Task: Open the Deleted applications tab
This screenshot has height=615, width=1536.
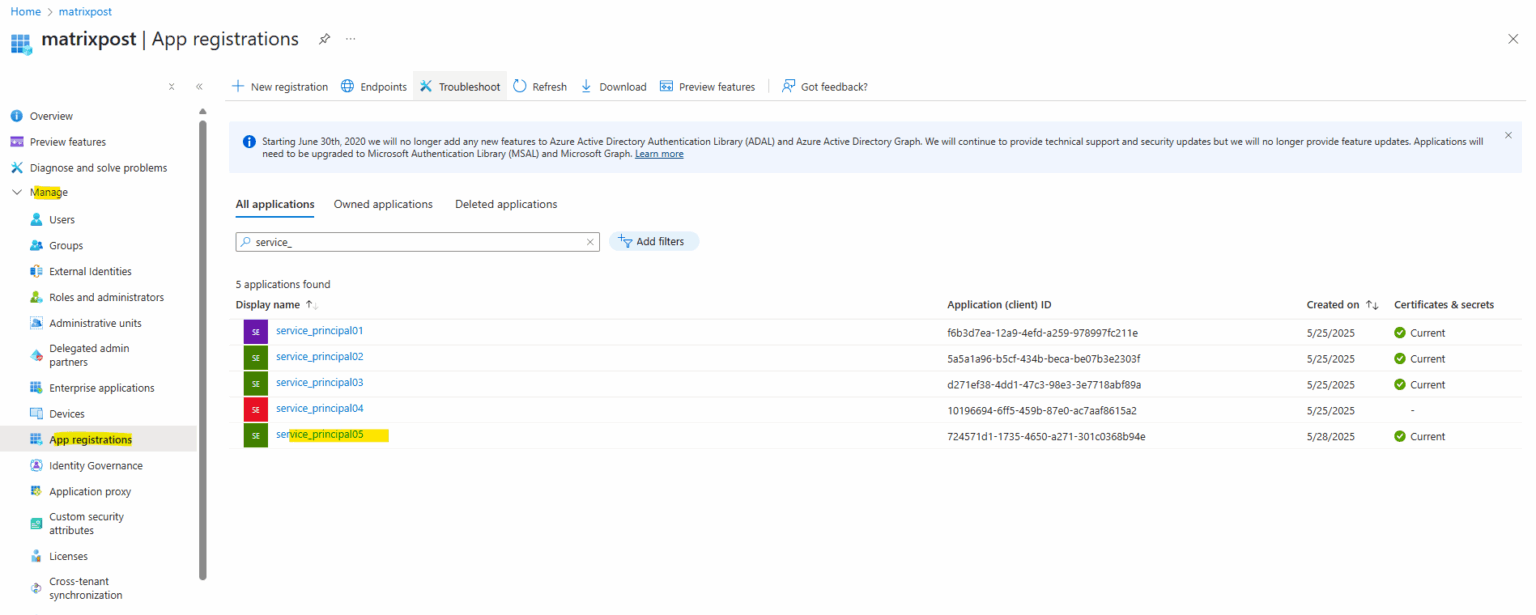Action: 505,204
